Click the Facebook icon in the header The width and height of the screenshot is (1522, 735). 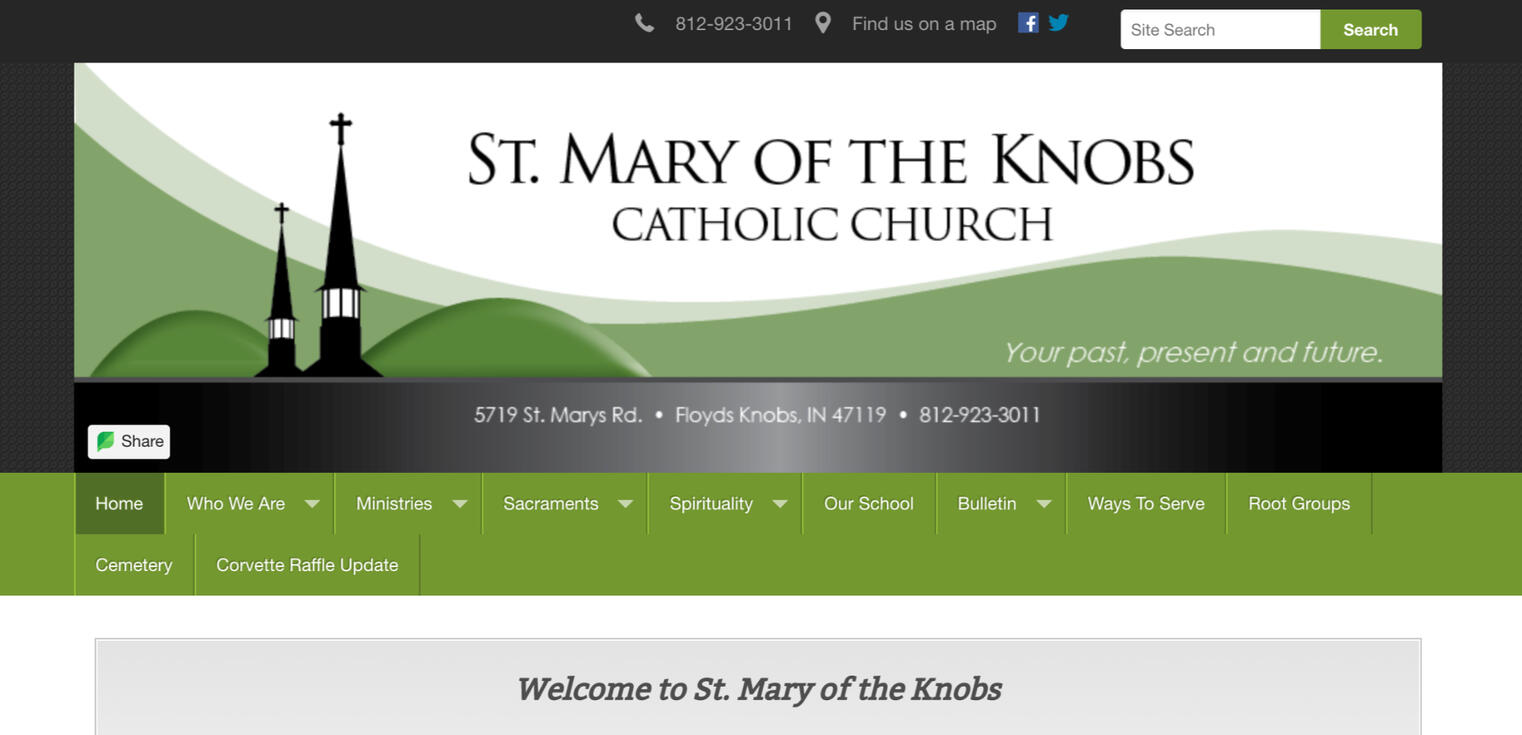[x=1028, y=22]
